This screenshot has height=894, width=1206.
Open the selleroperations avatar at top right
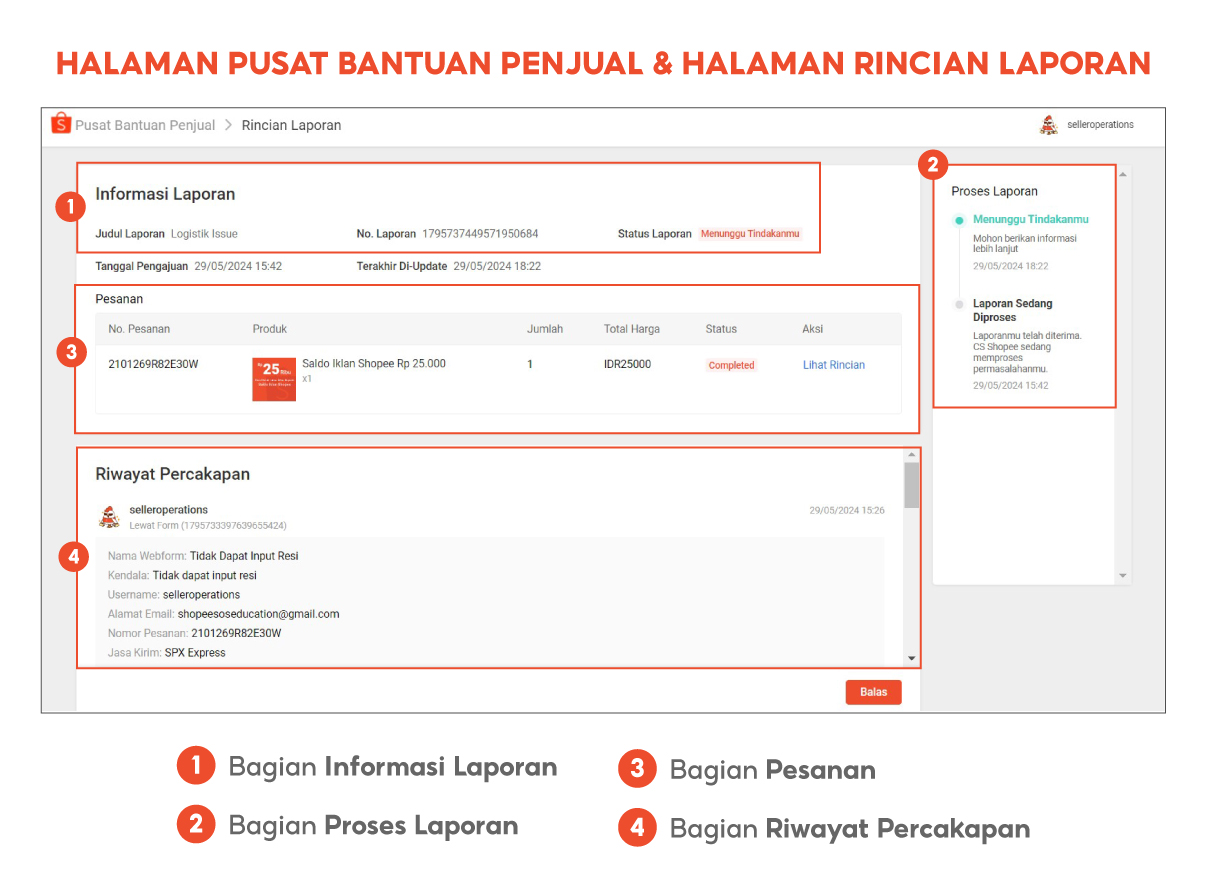click(1047, 124)
